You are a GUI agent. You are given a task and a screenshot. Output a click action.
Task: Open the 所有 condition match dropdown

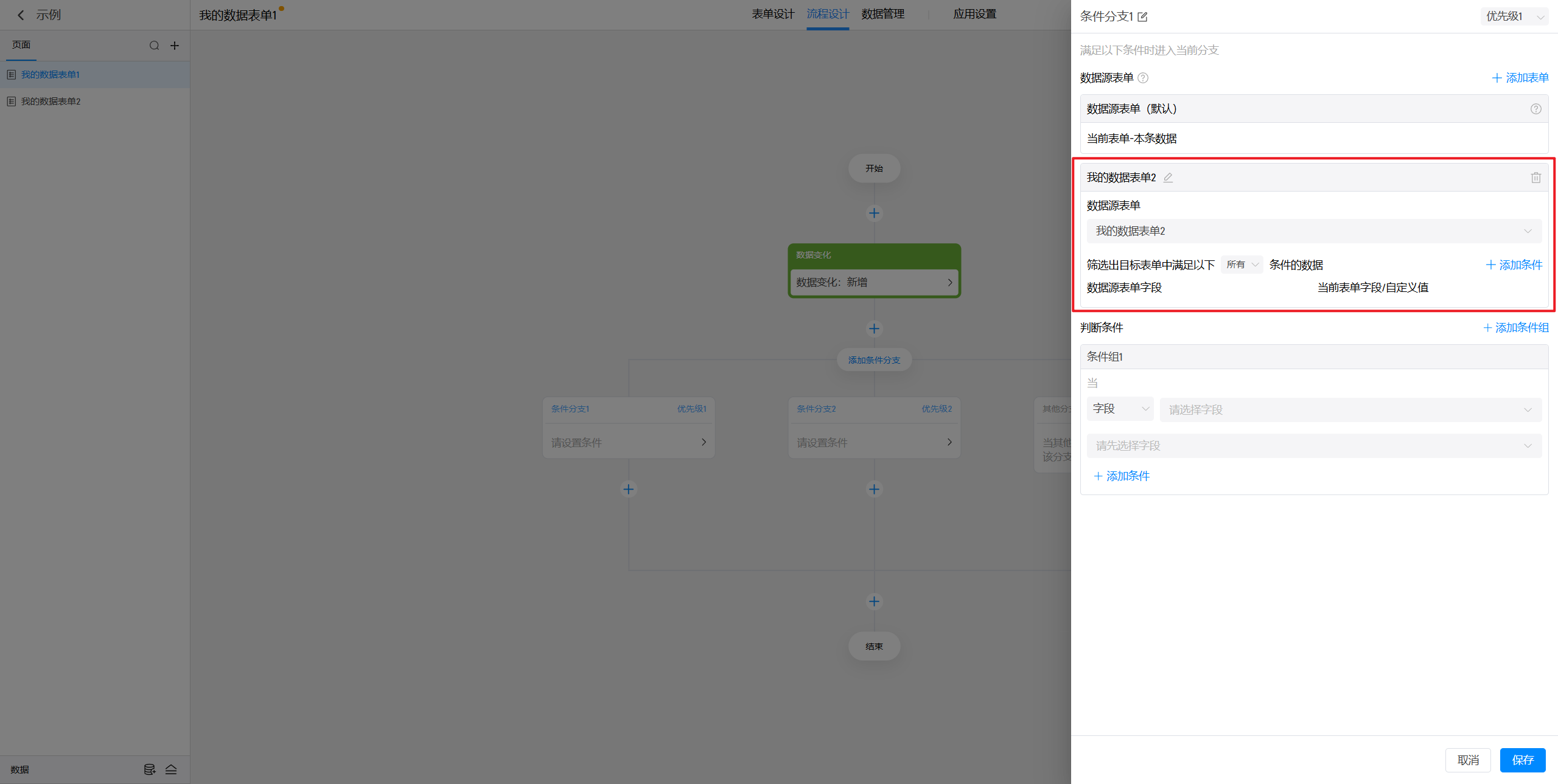[1242, 265]
